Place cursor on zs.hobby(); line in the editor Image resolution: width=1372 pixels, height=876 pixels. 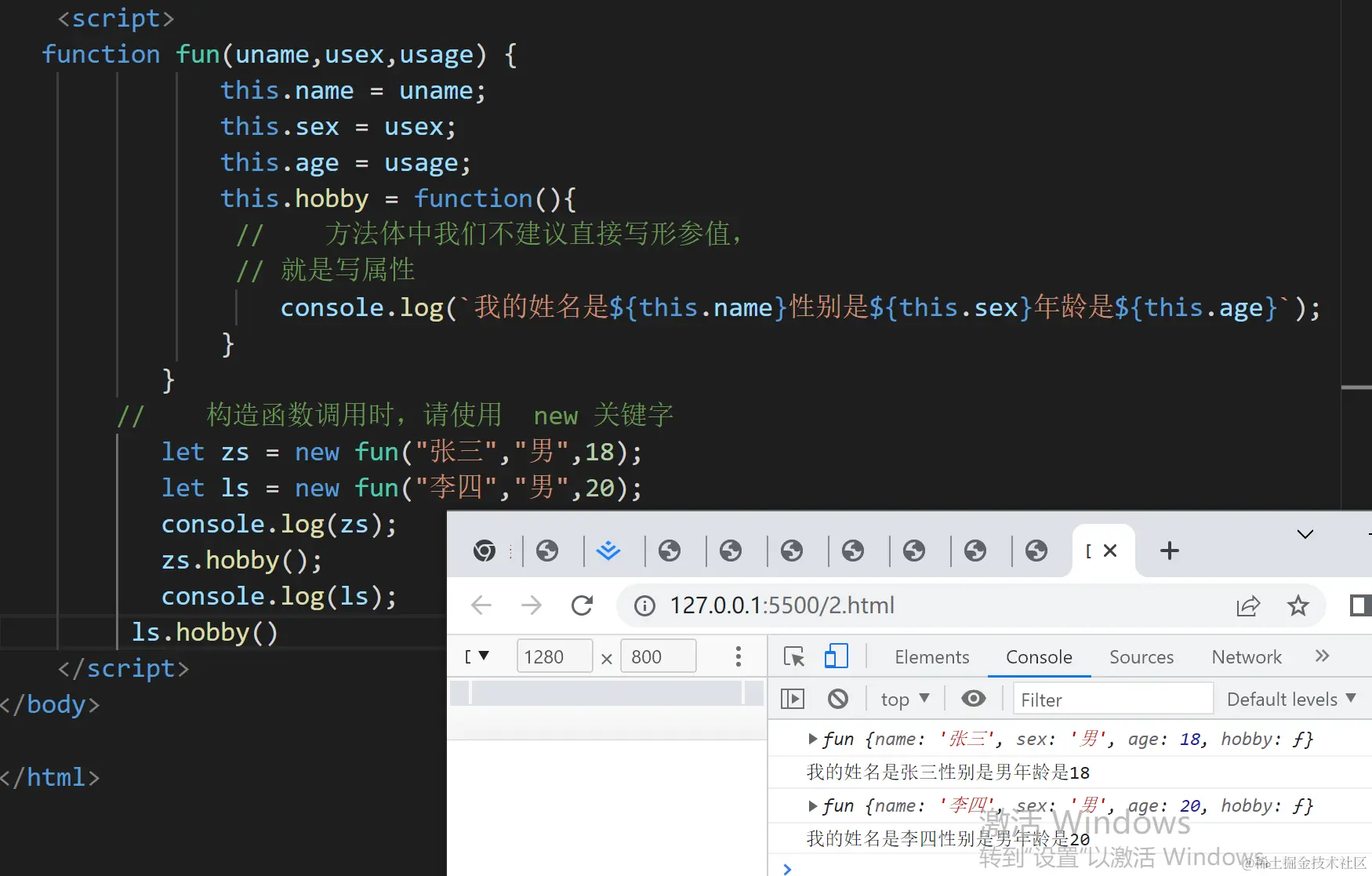click(241, 561)
